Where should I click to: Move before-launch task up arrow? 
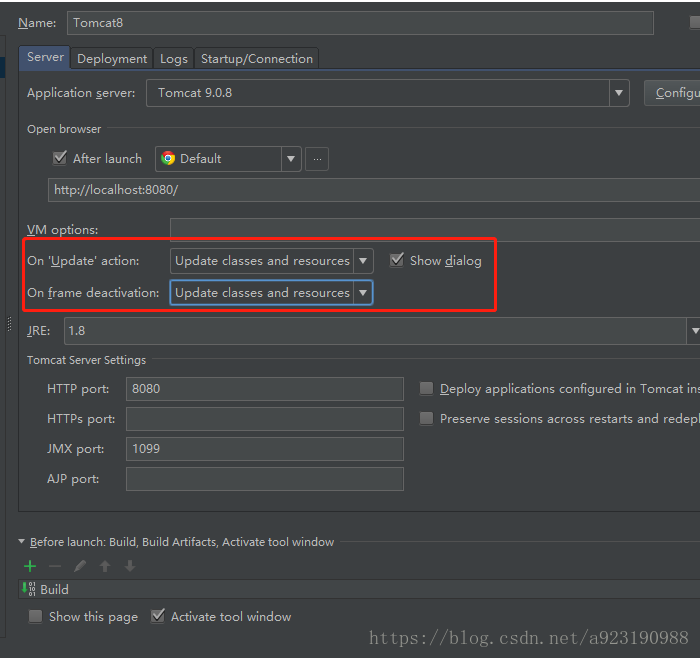tap(105, 566)
